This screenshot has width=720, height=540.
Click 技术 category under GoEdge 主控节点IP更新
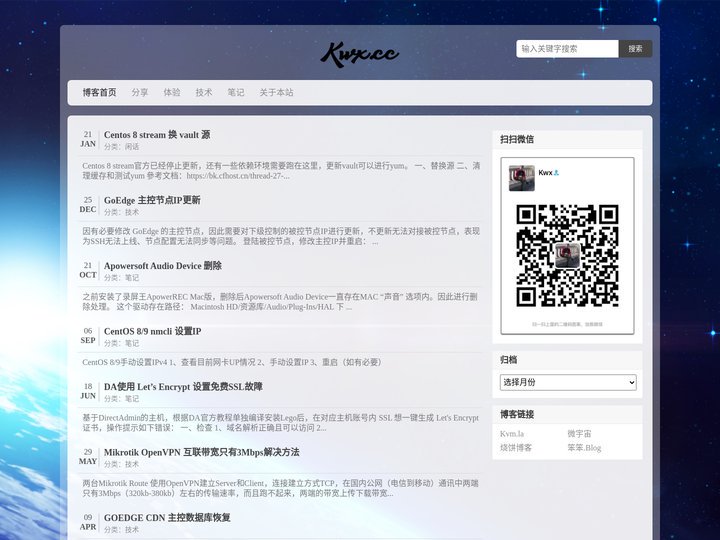point(132,212)
